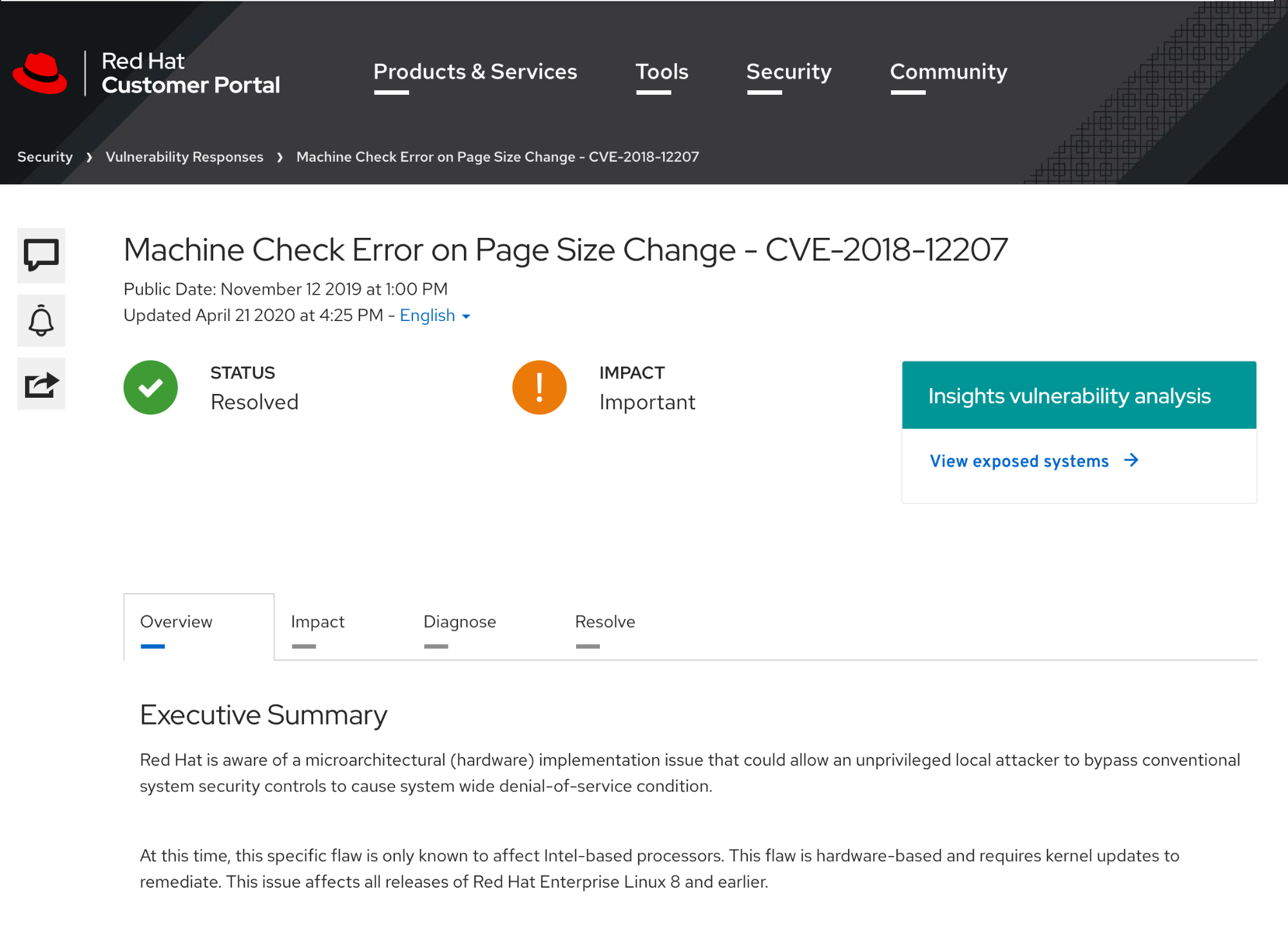Switch to the Impact tab
The image size is (1288, 936).
pos(318,621)
